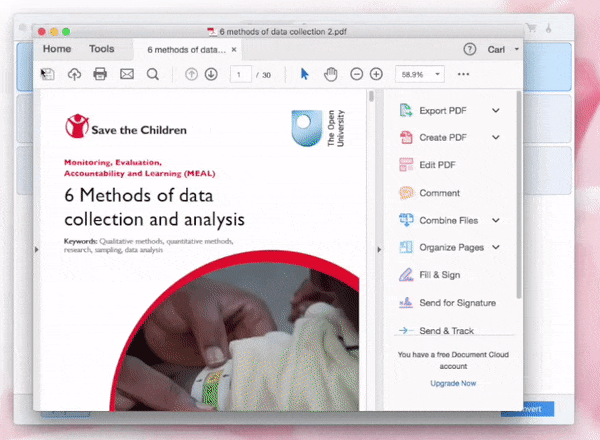Click the document vertical scrollbar handle
Screen dimensions: 600x440
click(371, 96)
